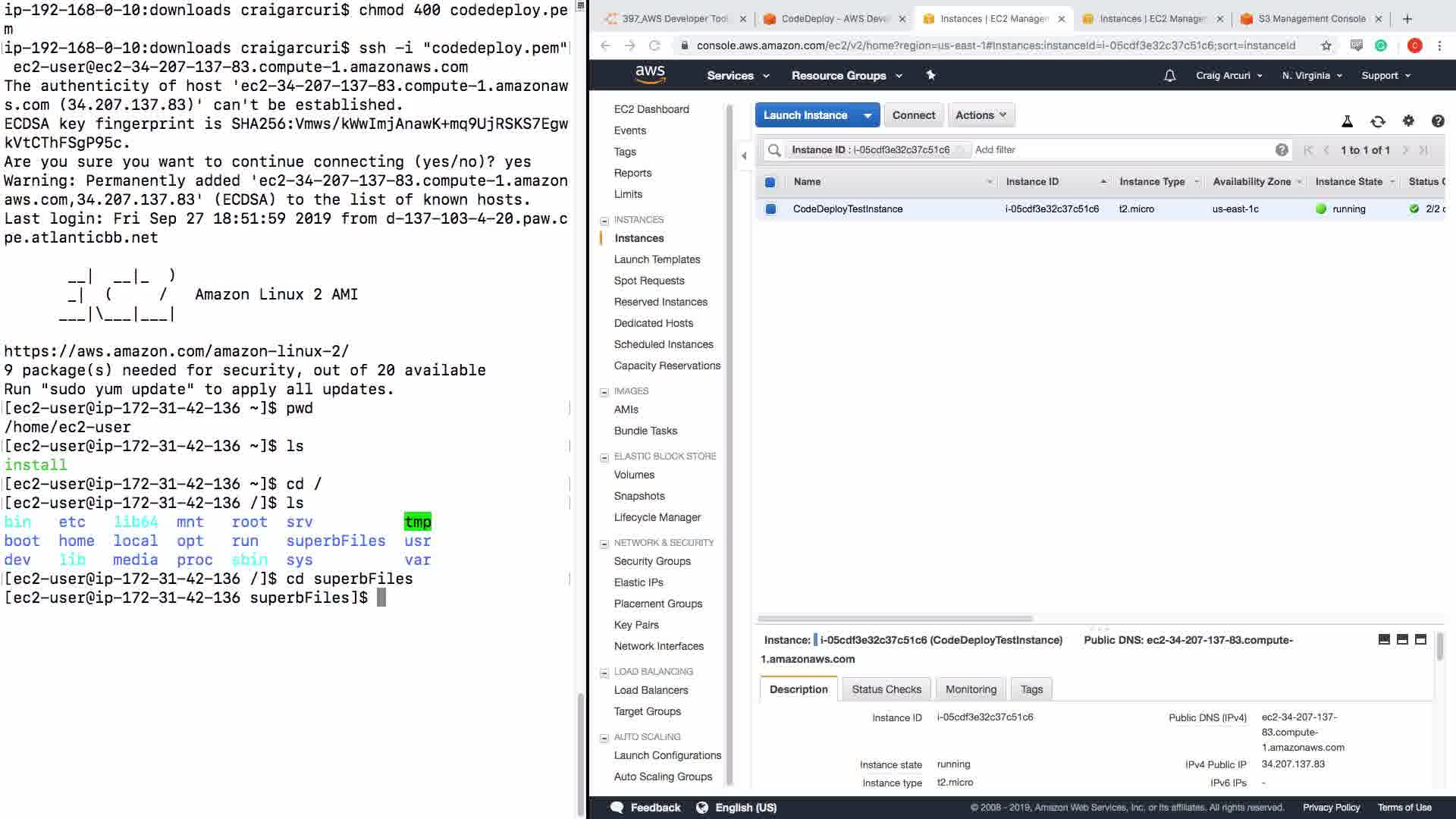Click the Connect button
This screenshot has width=1456, height=819.
(x=913, y=115)
